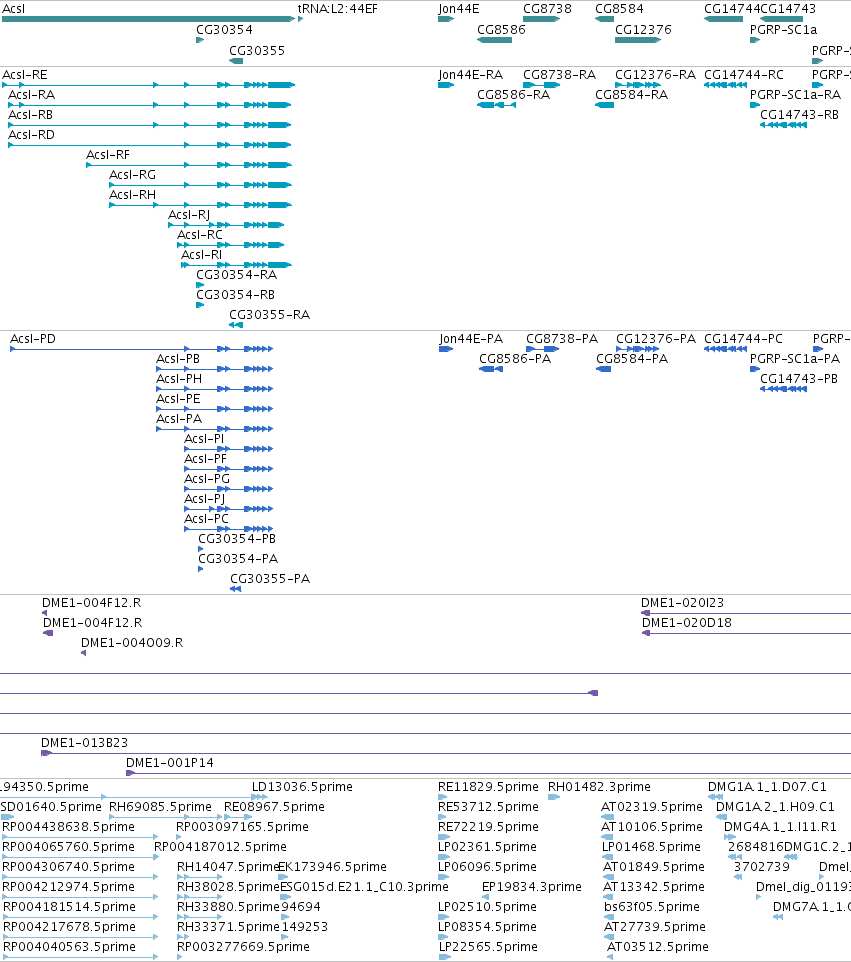Select the Acsl-RC transcript label

point(200,235)
